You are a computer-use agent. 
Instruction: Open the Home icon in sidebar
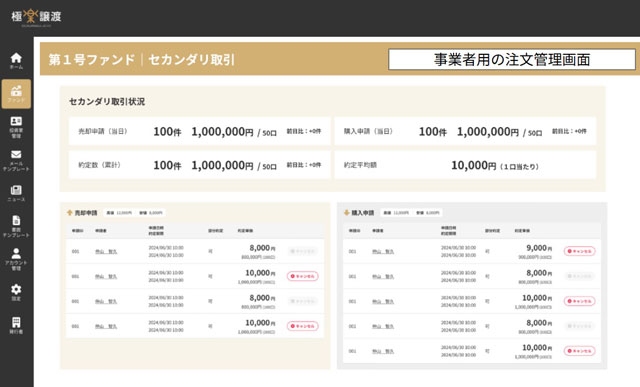point(16,60)
